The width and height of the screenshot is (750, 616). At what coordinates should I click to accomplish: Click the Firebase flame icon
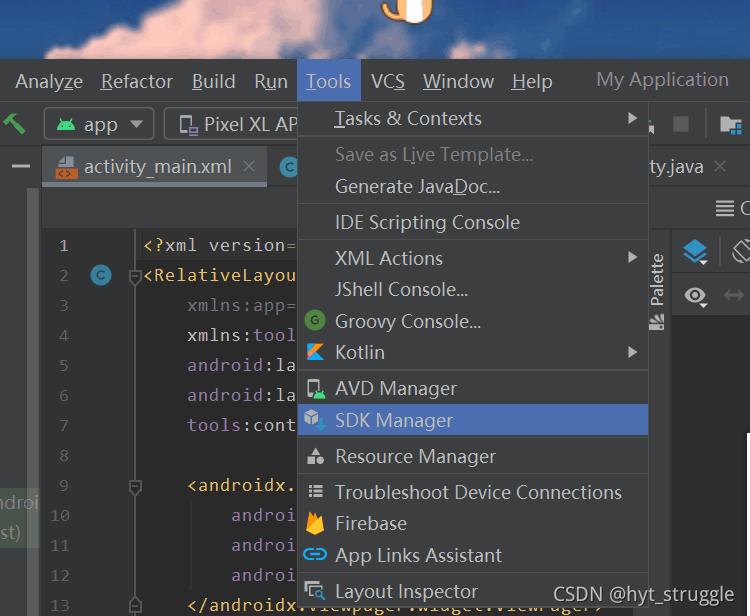(315, 523)
